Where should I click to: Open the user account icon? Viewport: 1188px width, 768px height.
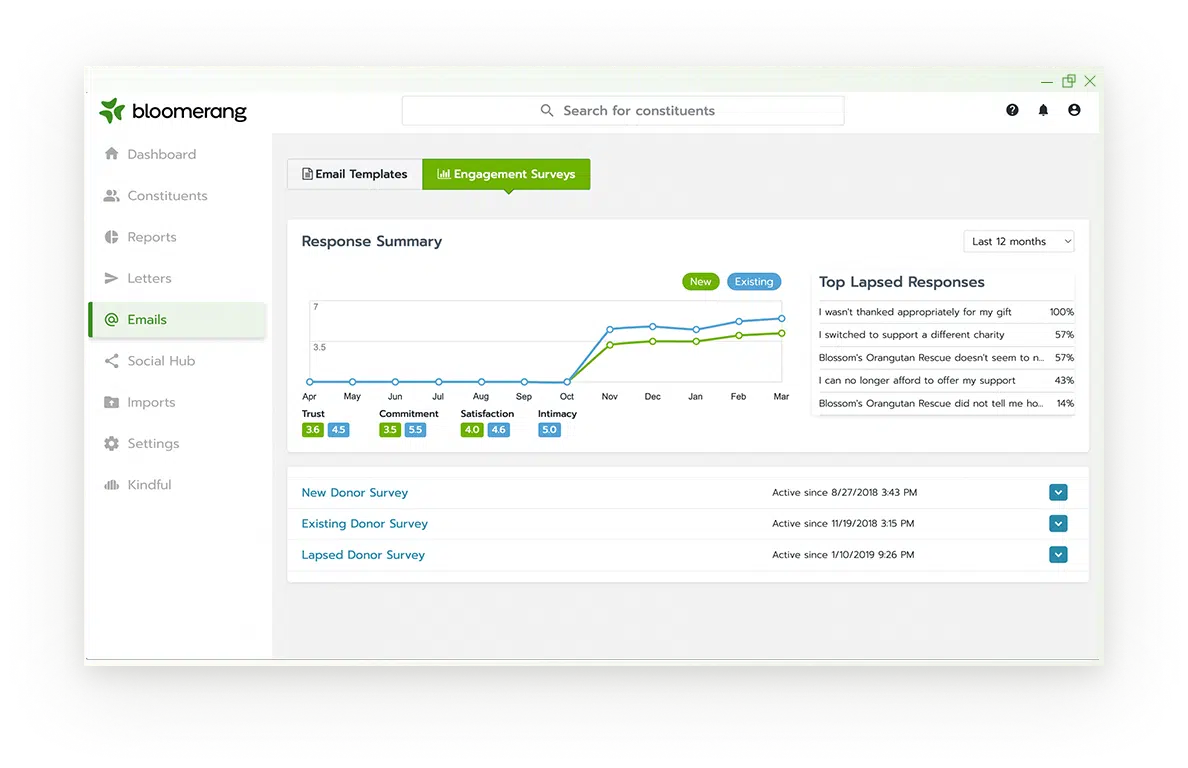coord(1074,110)
